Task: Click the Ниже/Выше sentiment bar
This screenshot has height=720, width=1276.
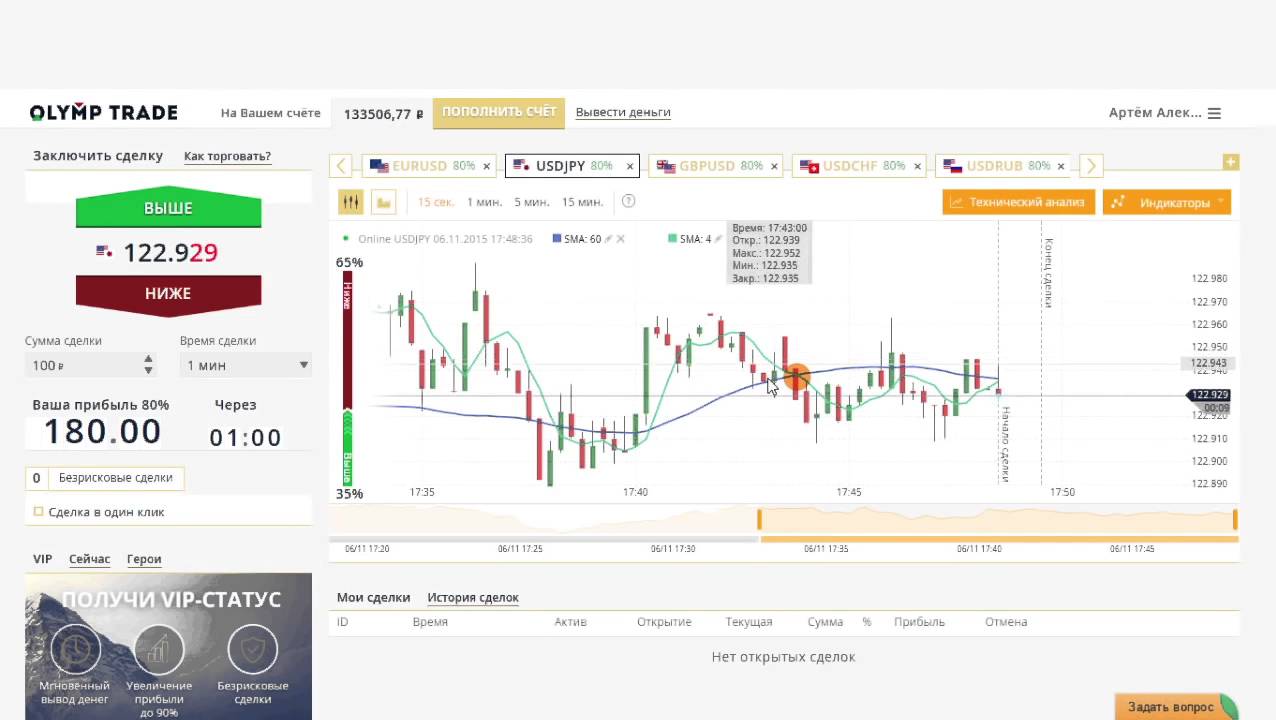Action: point(347,378)
